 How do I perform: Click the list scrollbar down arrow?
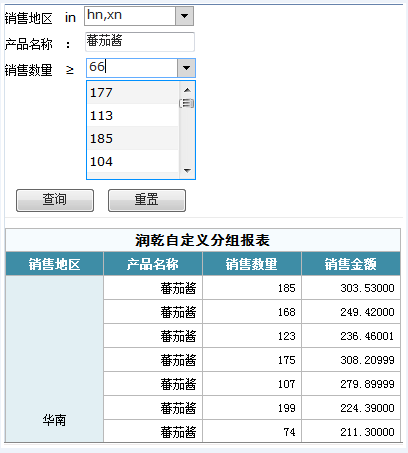(187, 171)
